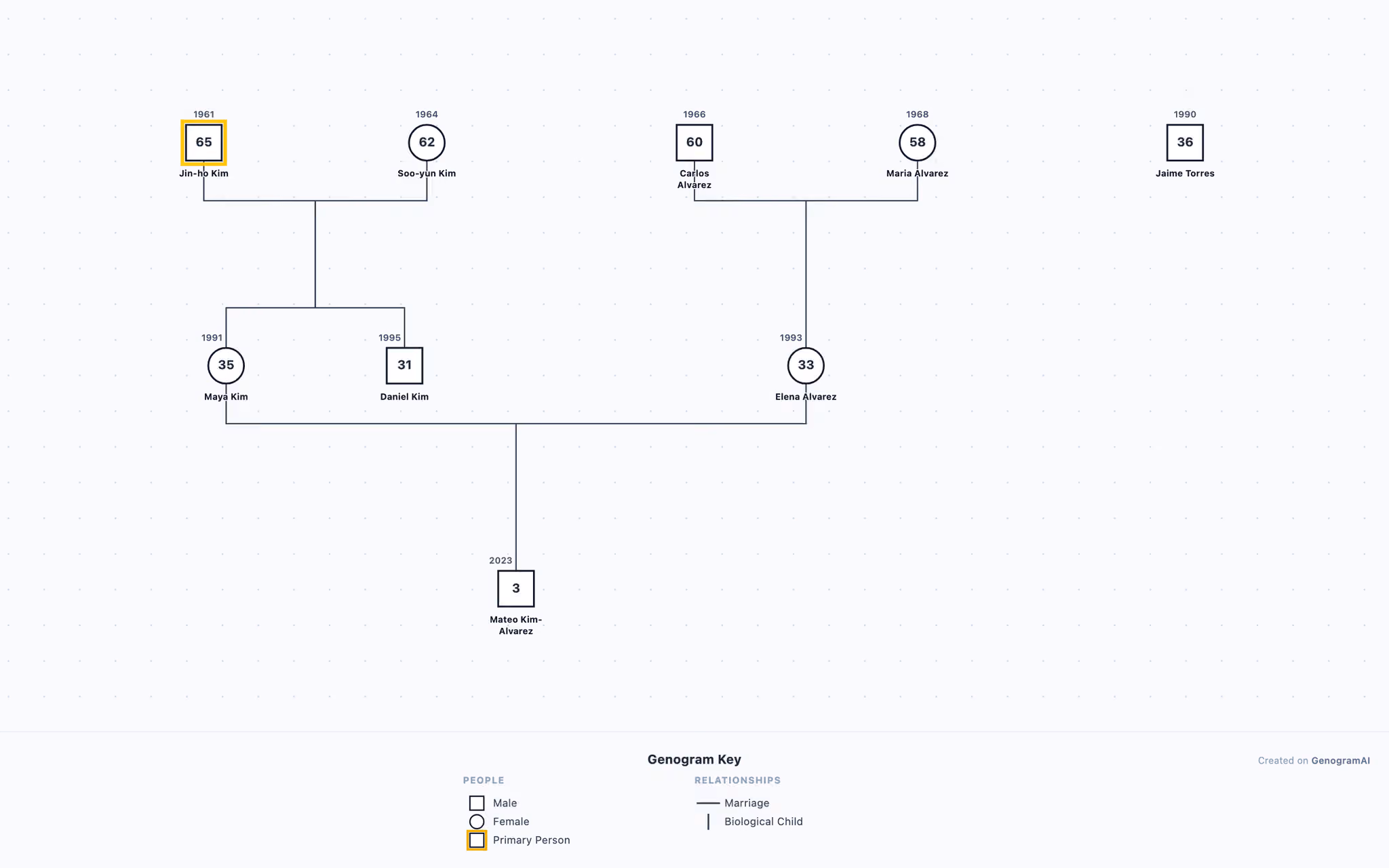Viewport: 1389px width, 868px height.
Task: Select the Jin-ho and Soo-yun marriage line
Action: pos(315,201)
